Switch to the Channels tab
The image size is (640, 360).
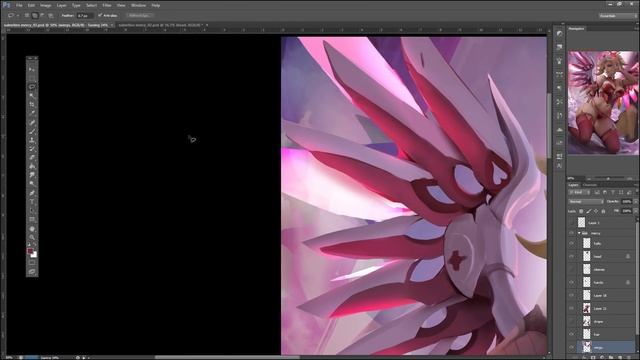coord(590,185)
